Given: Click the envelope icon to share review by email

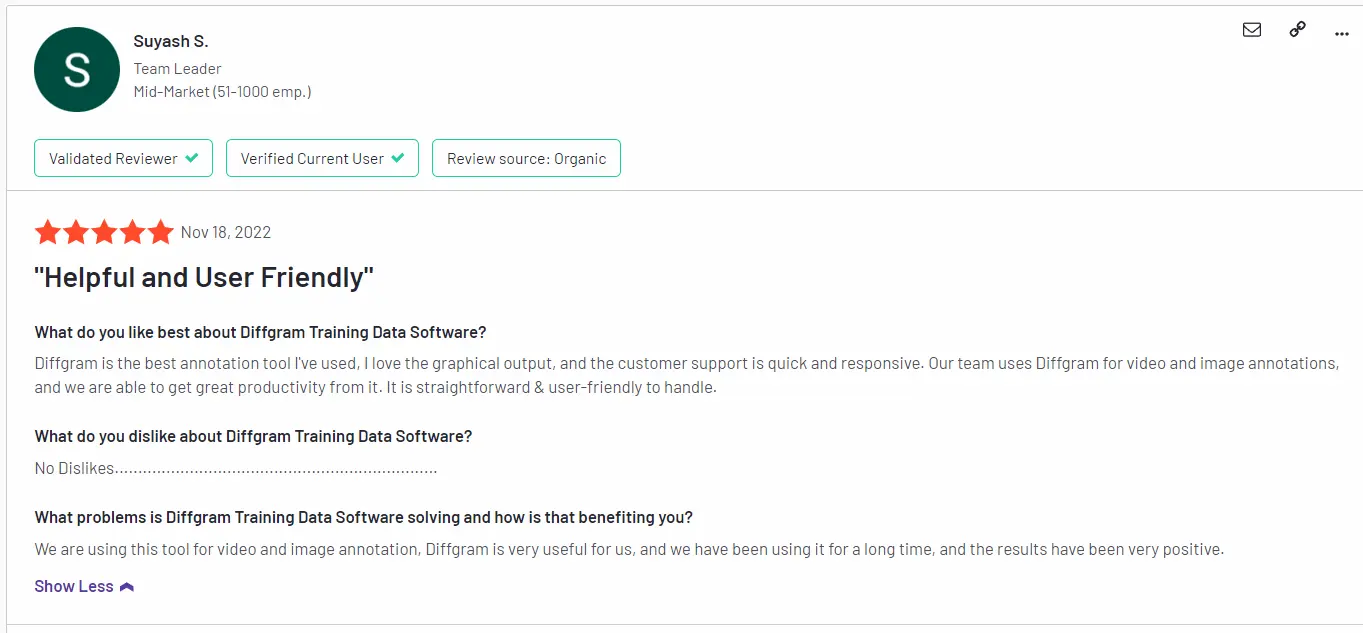Looking at the screenshot, I should coord(1251,30).
